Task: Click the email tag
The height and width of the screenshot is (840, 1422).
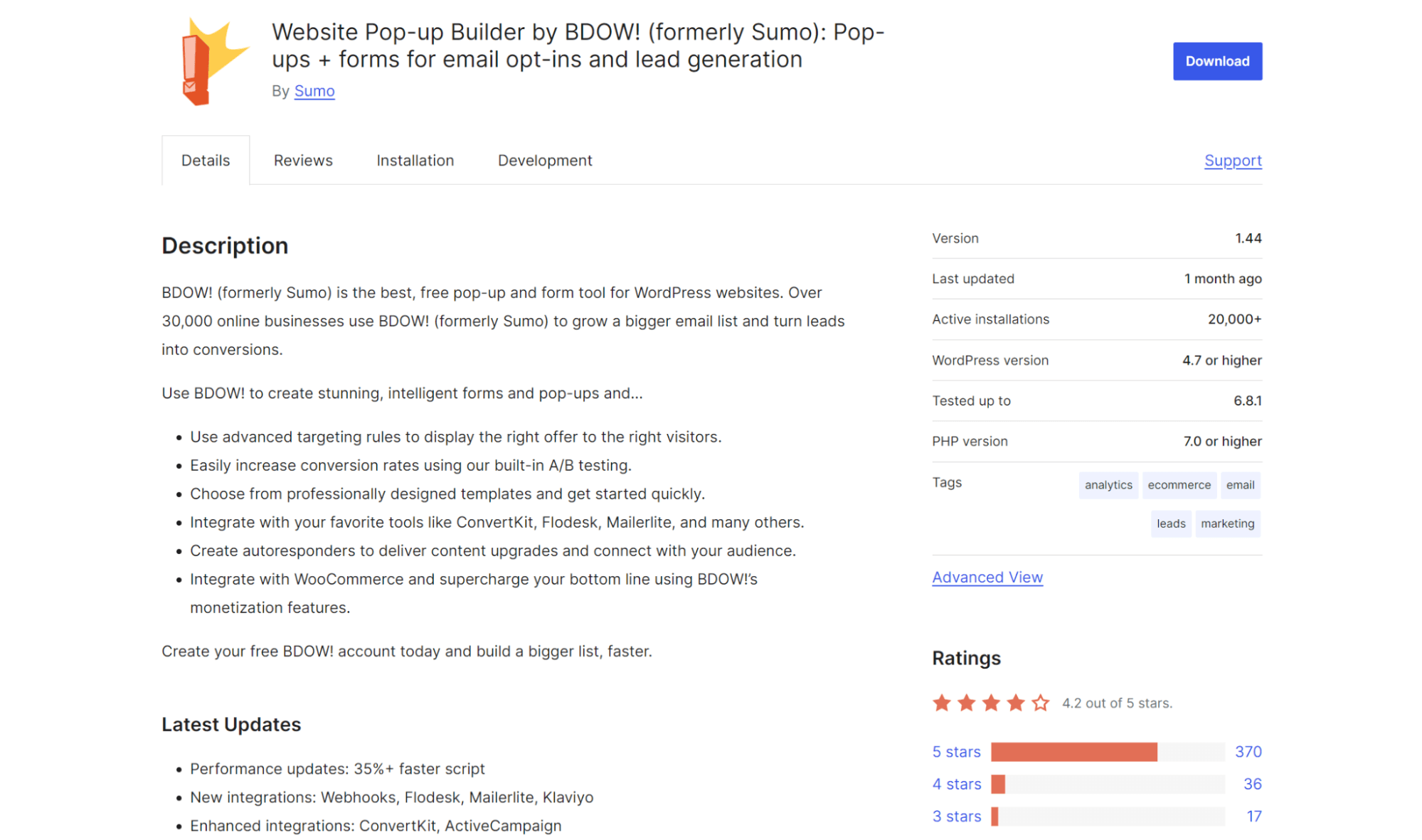Action: (1240, 485)
